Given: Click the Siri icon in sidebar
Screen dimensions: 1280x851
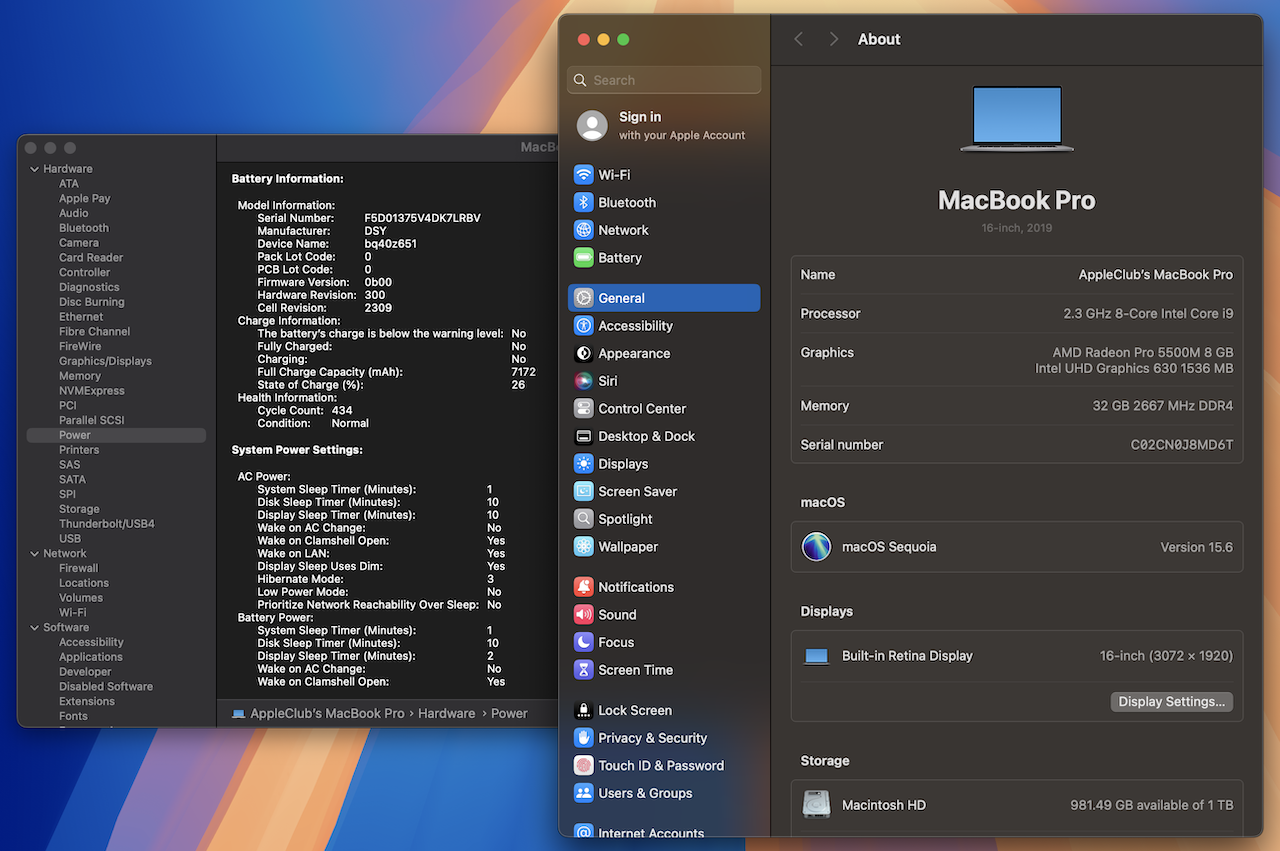Looking at the screenshot, I should pos(584,381).
